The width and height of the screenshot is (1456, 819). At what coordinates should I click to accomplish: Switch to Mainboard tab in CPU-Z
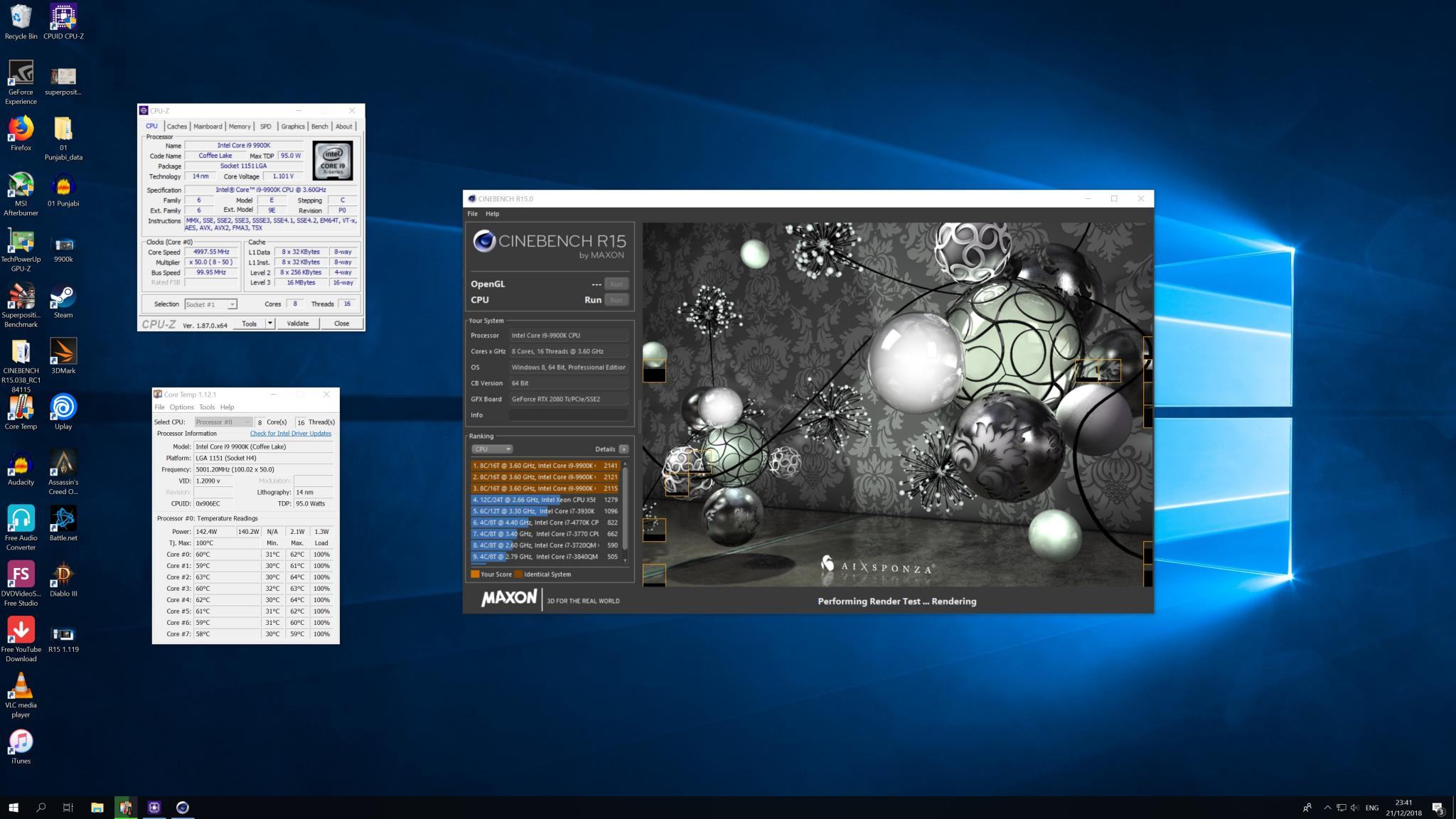[x=208, y=127]
